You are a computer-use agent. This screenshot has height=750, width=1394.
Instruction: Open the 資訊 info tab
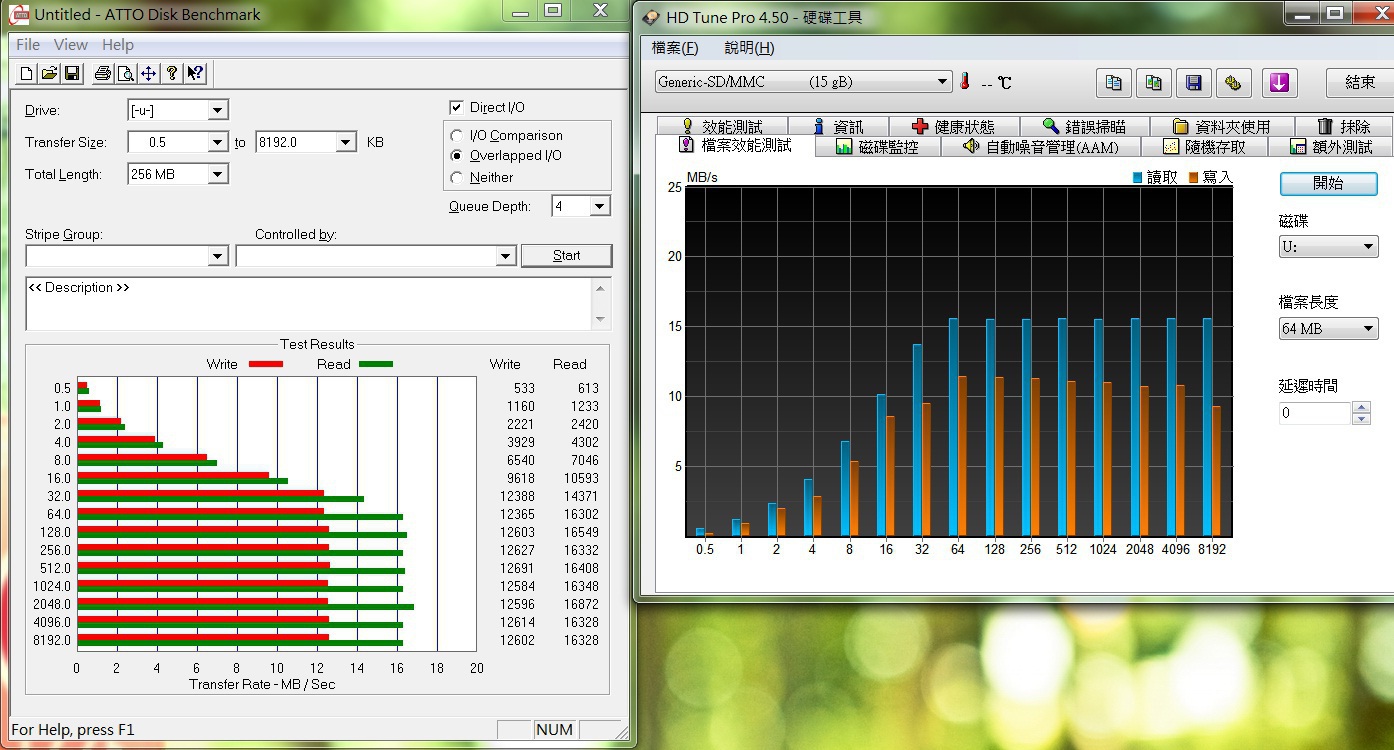tap(838, 126)
